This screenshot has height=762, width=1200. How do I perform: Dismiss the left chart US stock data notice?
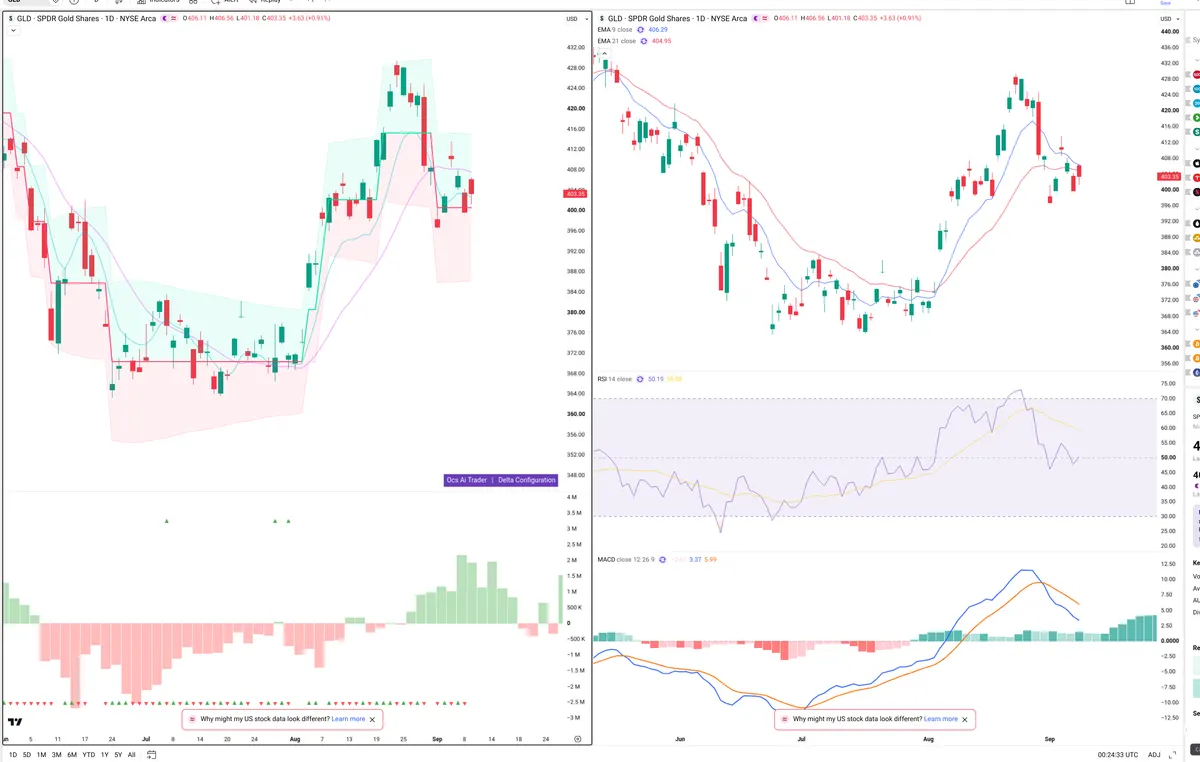pyautogui.click(x=373, y=719)
